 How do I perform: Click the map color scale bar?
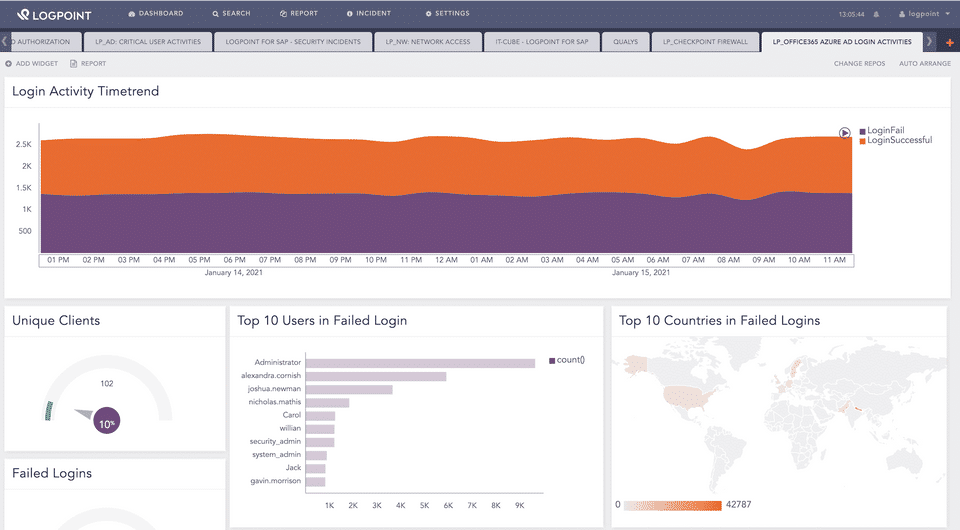(x=672, y=505)
